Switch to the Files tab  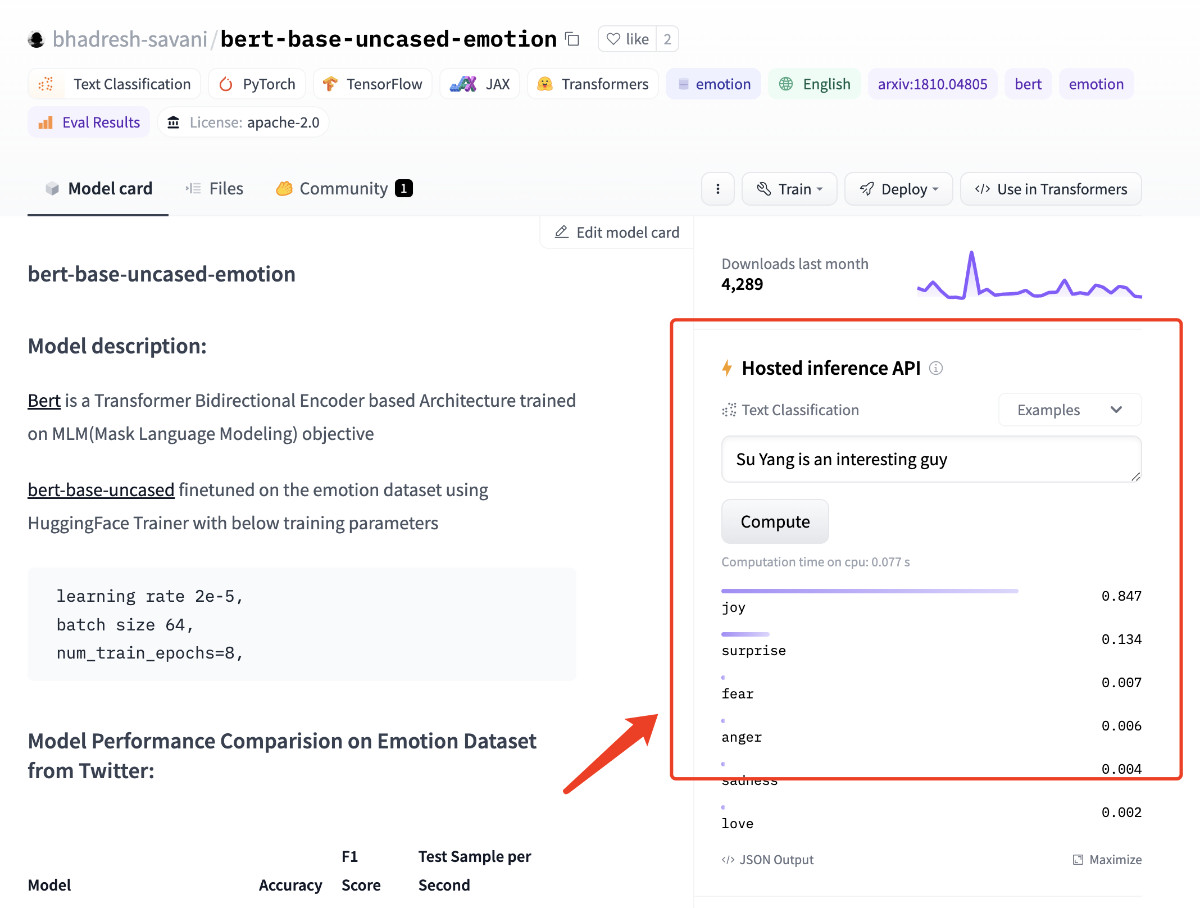pos(215,188)
